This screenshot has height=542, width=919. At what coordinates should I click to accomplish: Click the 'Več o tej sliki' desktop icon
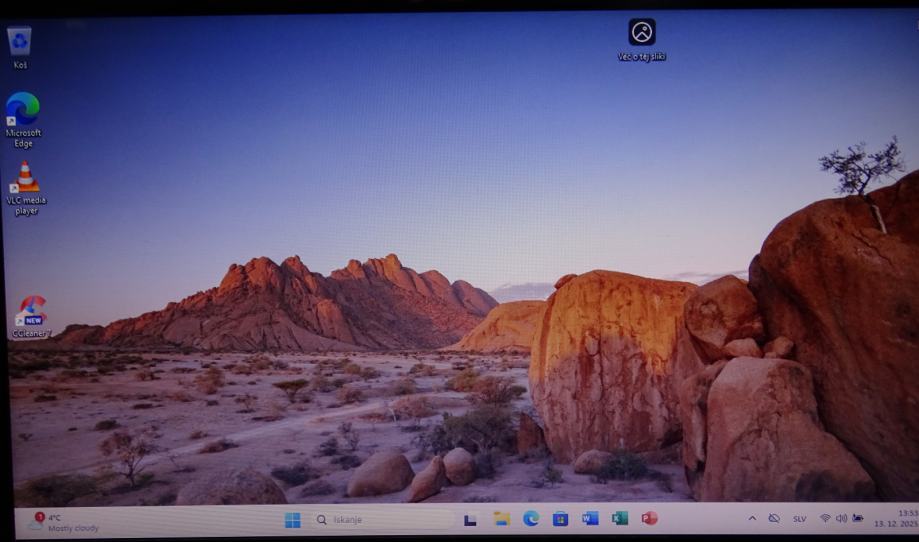(642, 33)
